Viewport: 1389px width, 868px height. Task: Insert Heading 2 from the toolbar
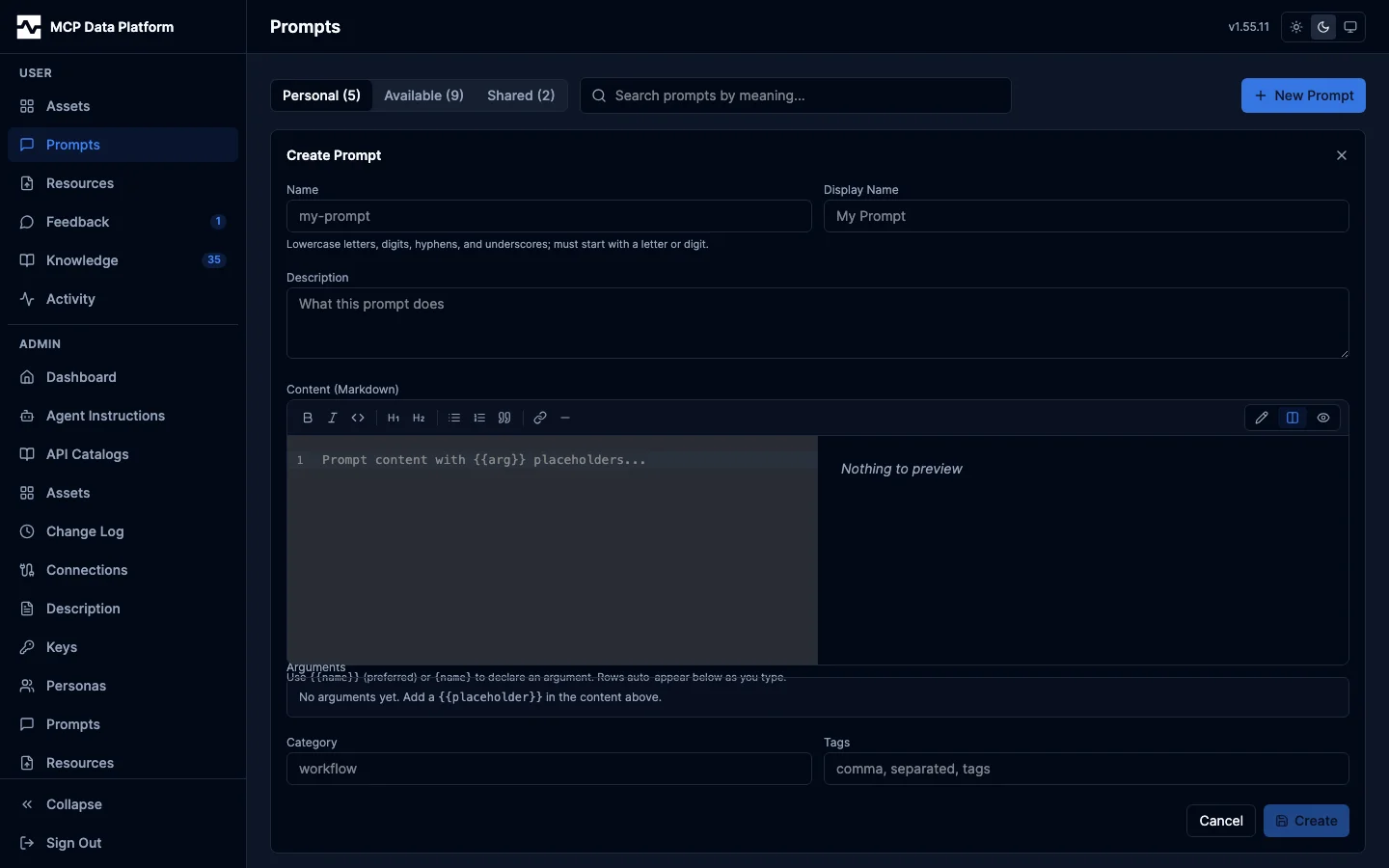419,418
